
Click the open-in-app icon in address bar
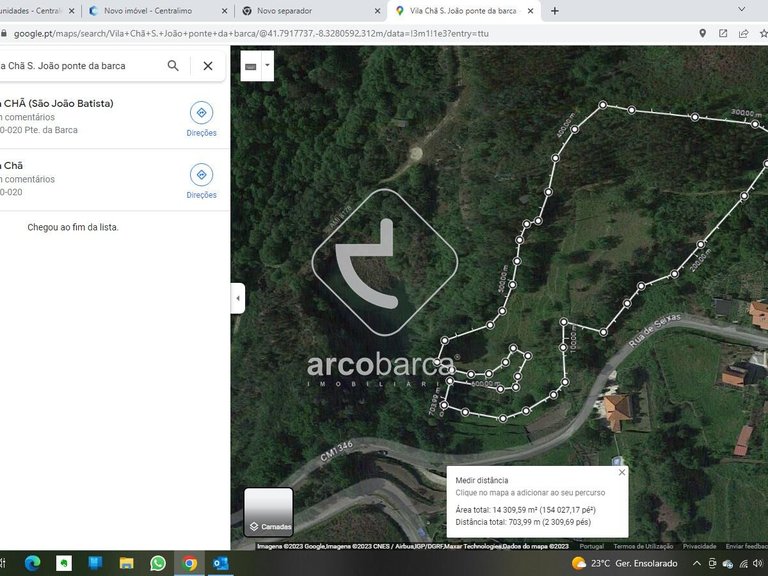coord(723,33)
